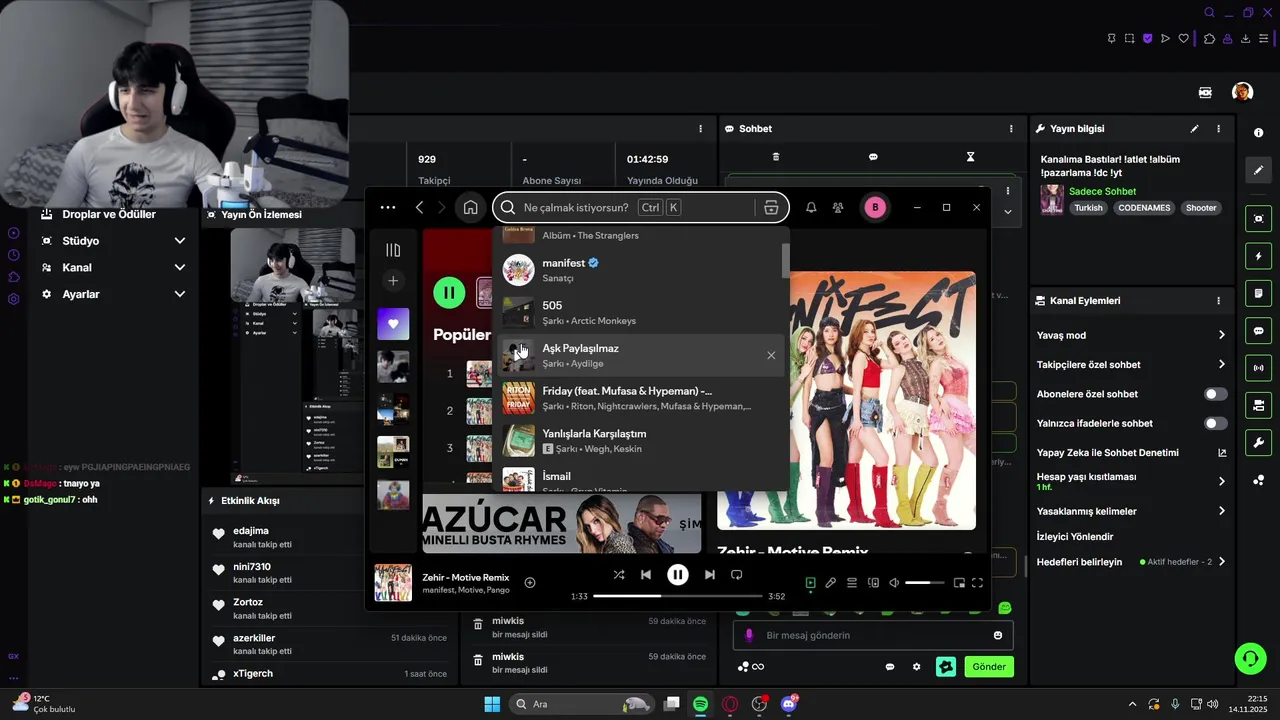
Task: Select Yanlışlarla Karşılaştım search result
Action: click(640, 441)
